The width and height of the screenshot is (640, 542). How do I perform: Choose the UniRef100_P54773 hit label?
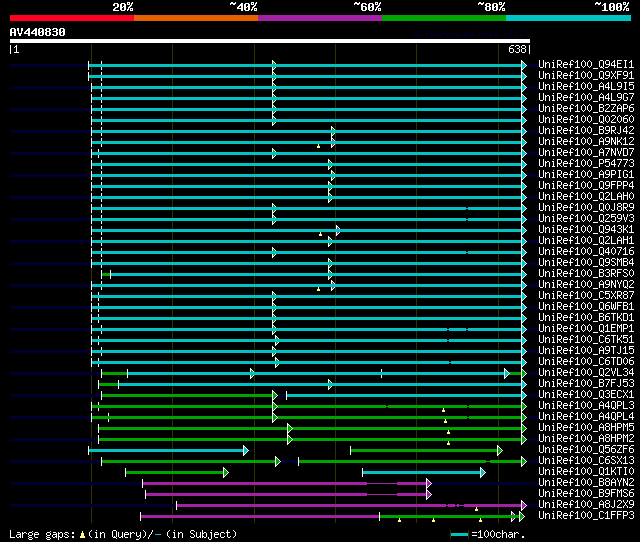(x=586, y=164)
